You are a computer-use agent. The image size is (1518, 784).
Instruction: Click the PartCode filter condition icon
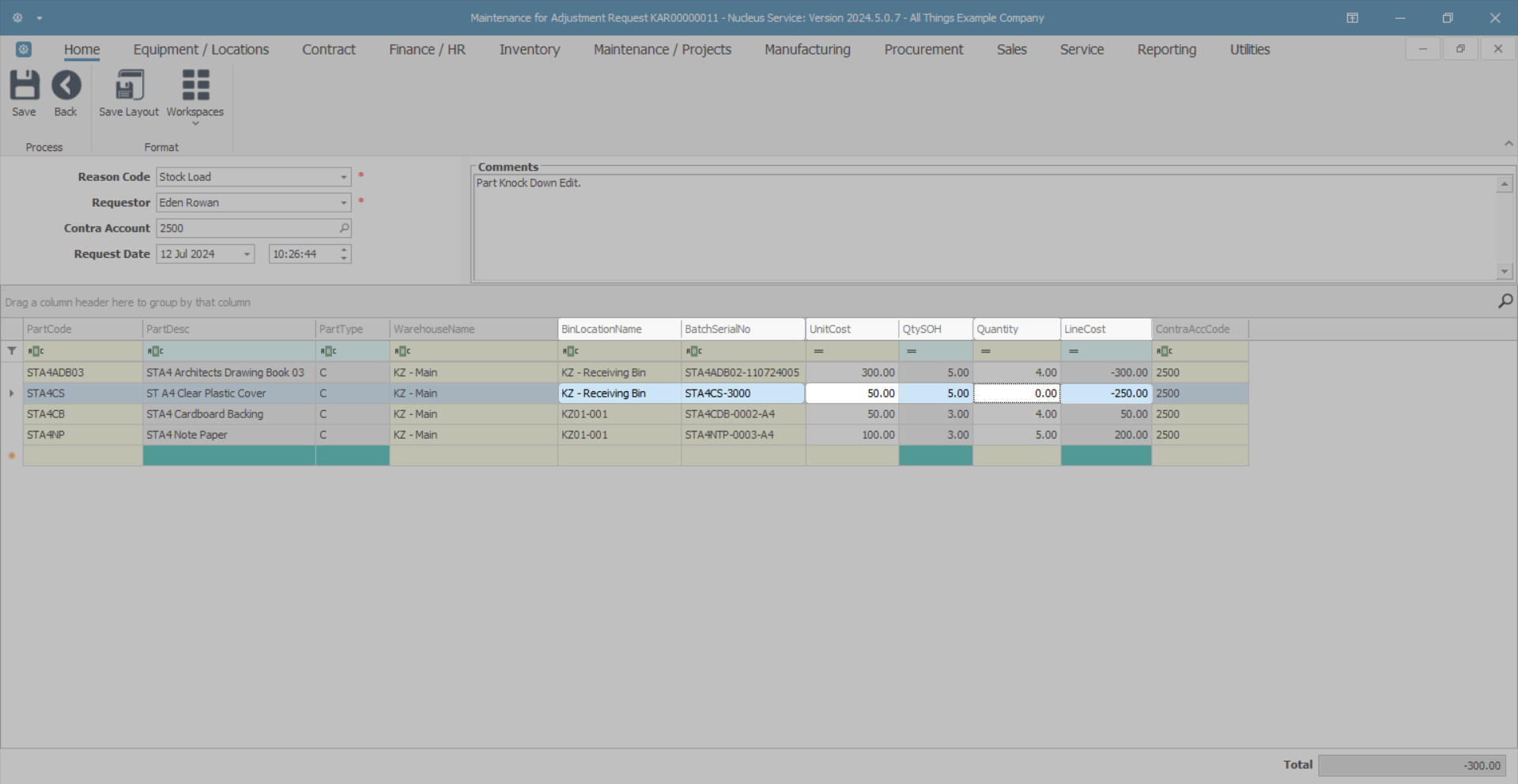tap(36, 351)
